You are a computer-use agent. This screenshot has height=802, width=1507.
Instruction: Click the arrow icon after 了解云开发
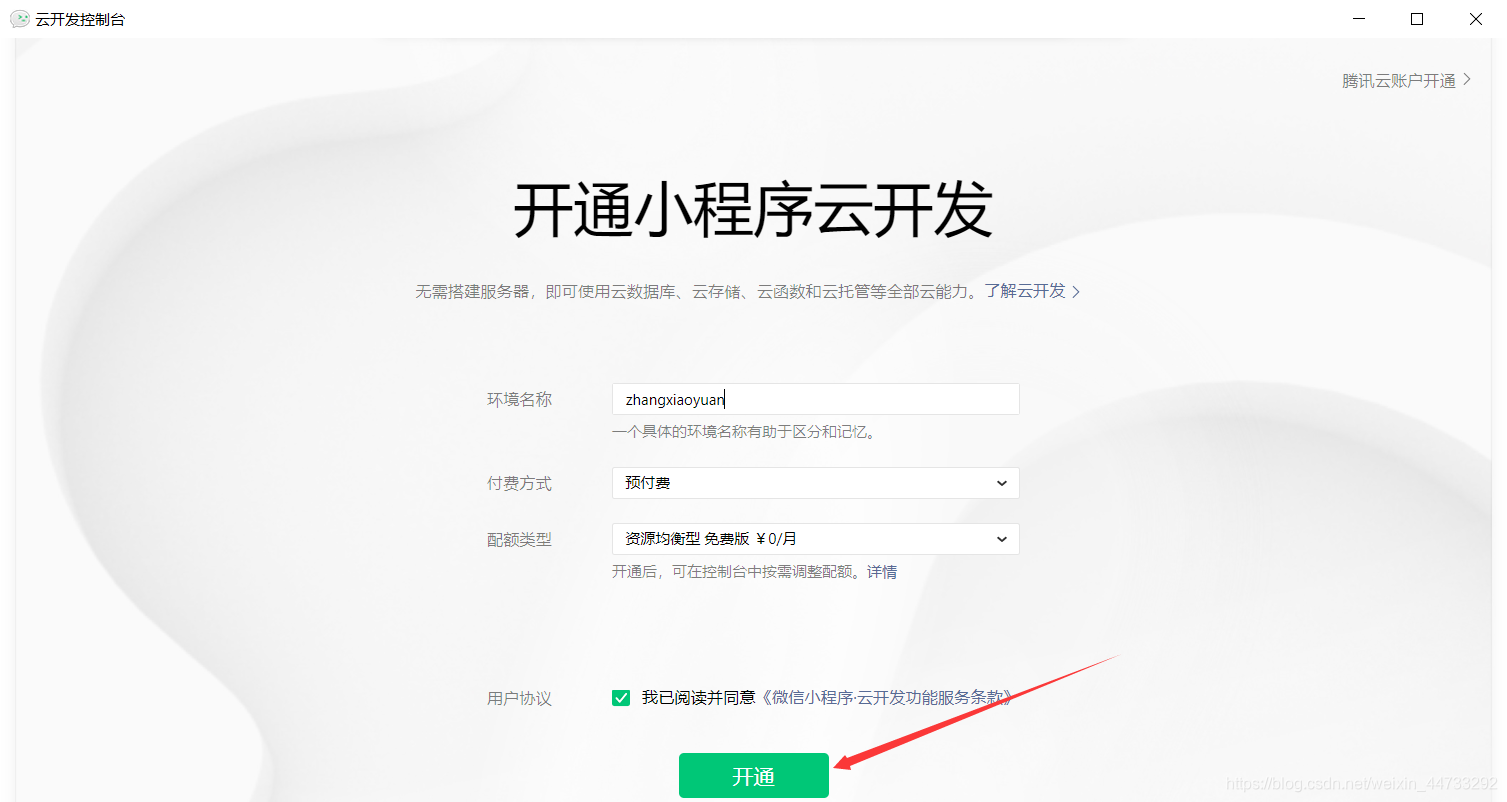pyautogui.click(x=1076, y=292)
